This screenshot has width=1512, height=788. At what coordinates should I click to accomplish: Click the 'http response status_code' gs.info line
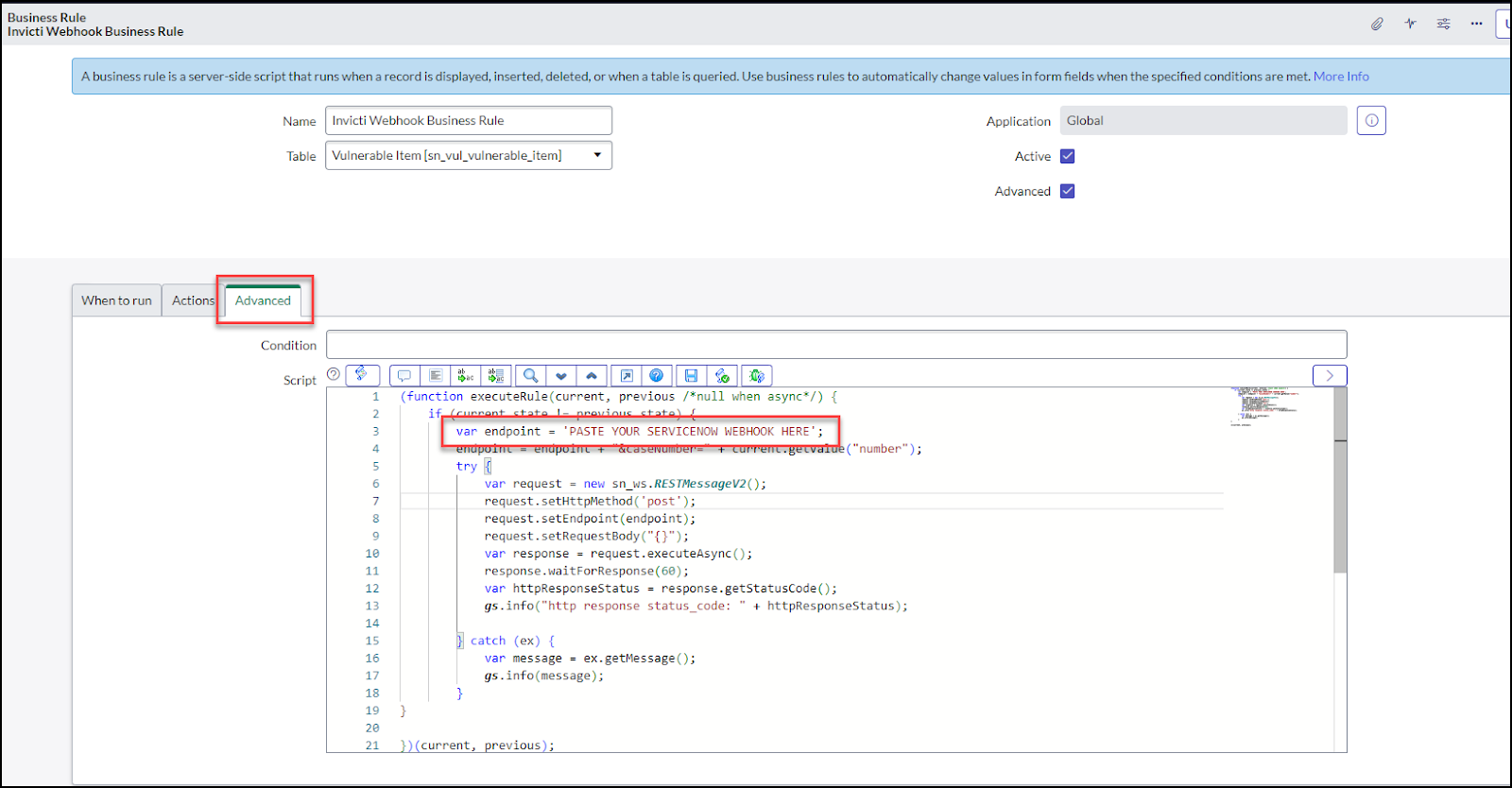pos(696,606)
